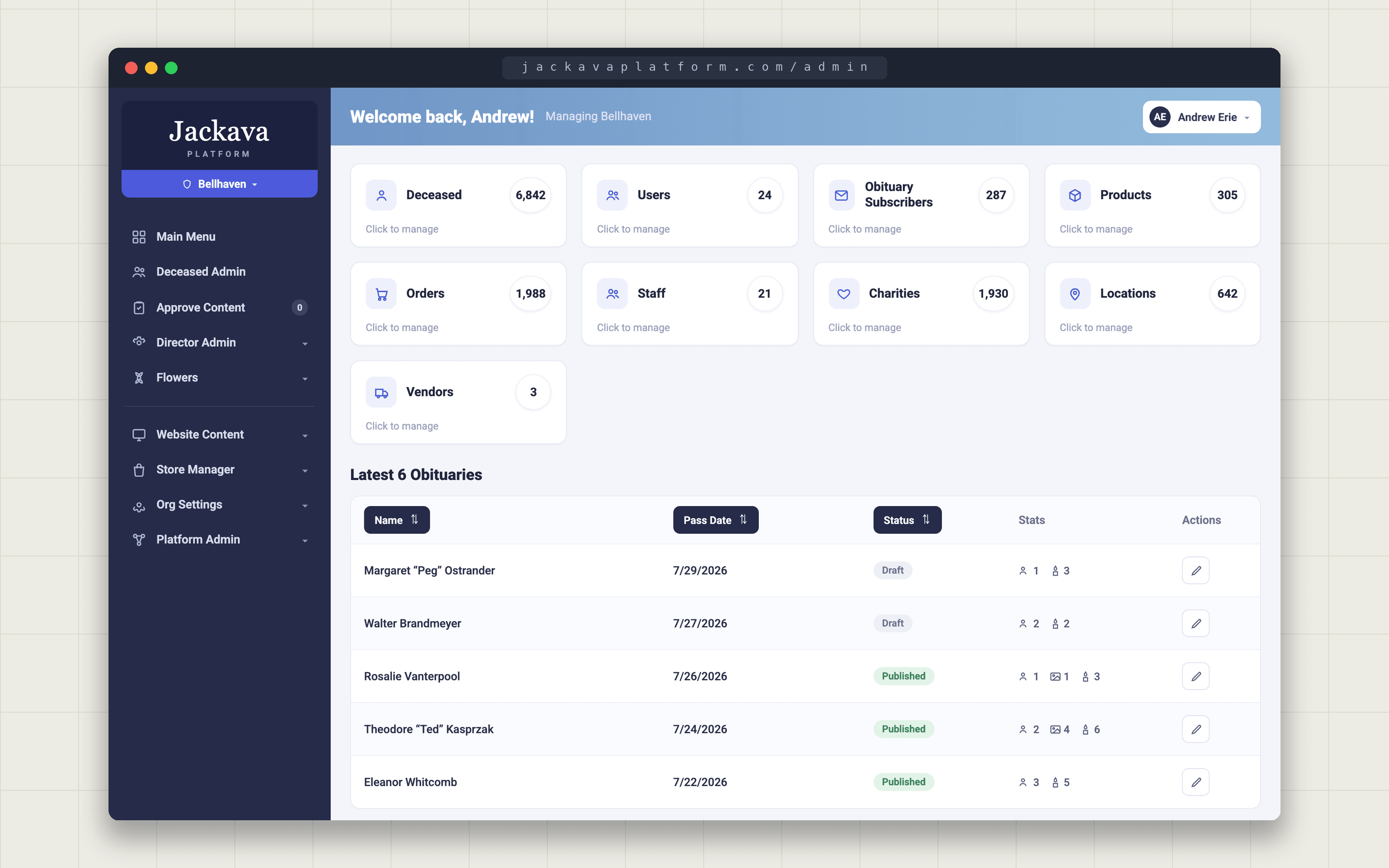The width and height of the screenshot is (1389, 868).
Task: Click the Store Manager bag icon
Action: tap(139, 470)
